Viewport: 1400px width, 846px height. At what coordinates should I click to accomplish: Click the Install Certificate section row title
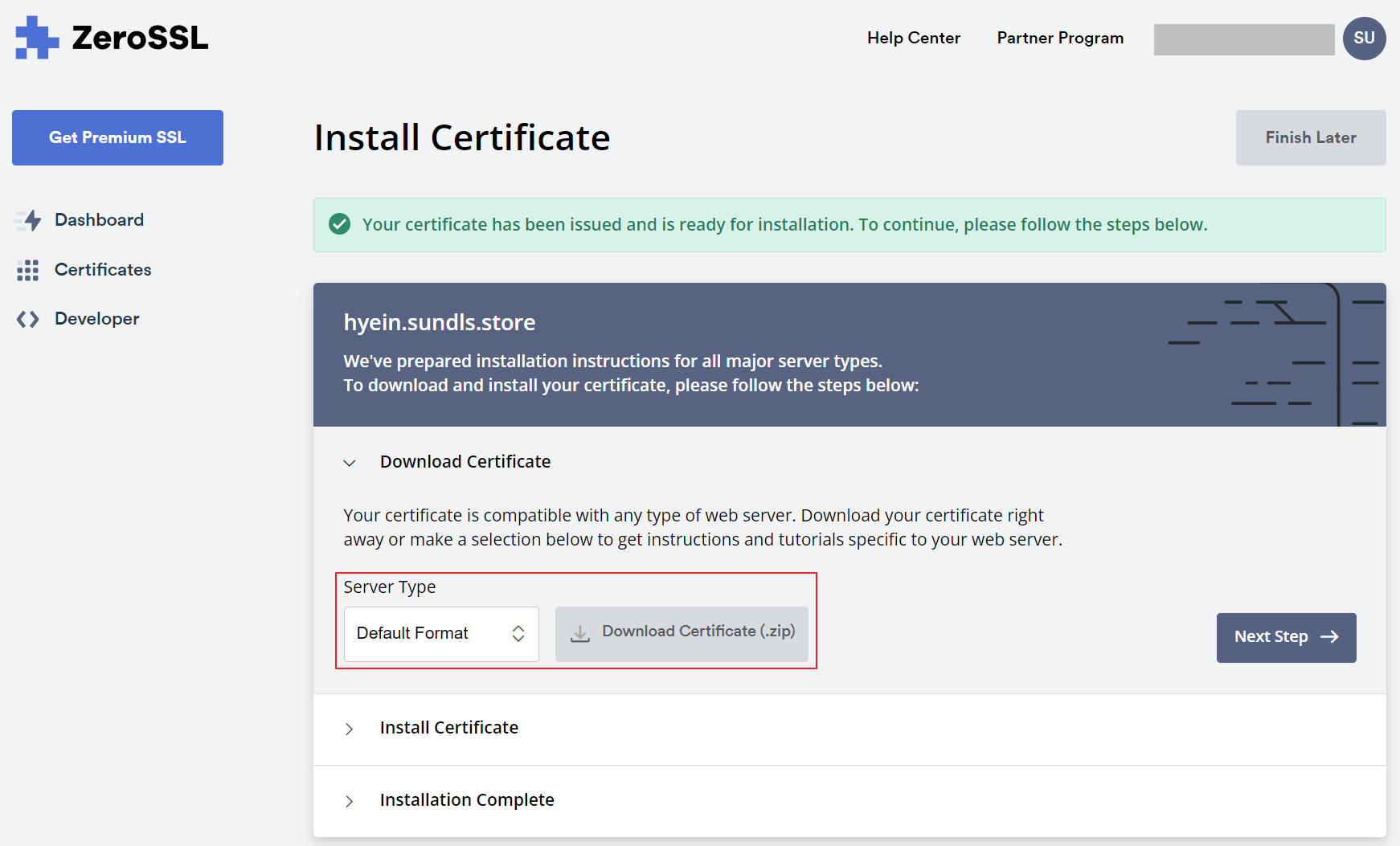click(449, 728)
